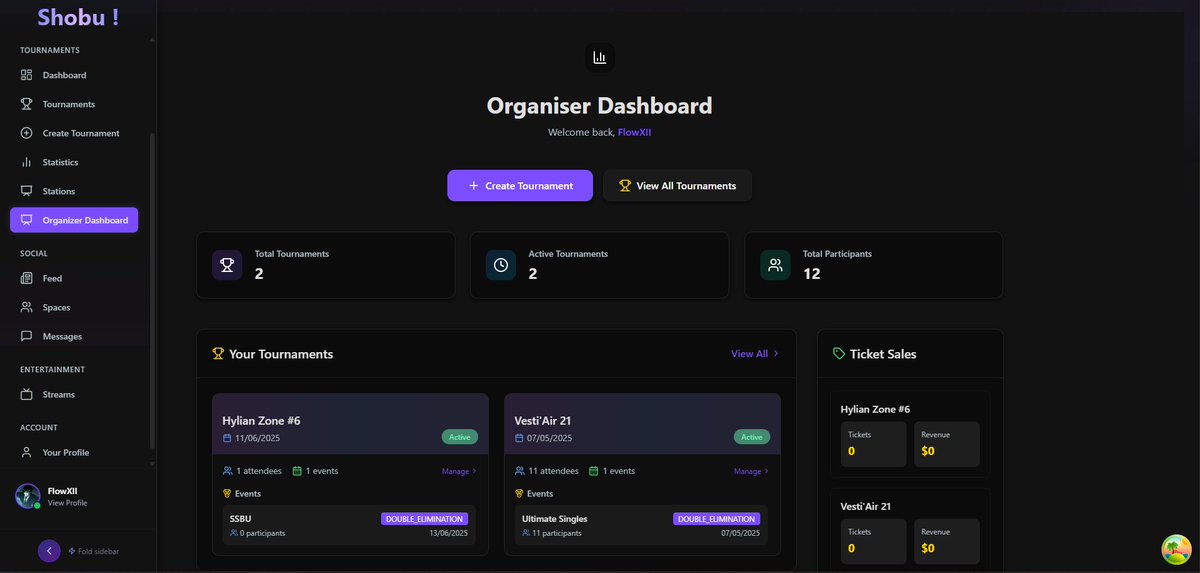Open View All in Your Tournaments
Screen dimensions: 1200x573
pos(755,354)
